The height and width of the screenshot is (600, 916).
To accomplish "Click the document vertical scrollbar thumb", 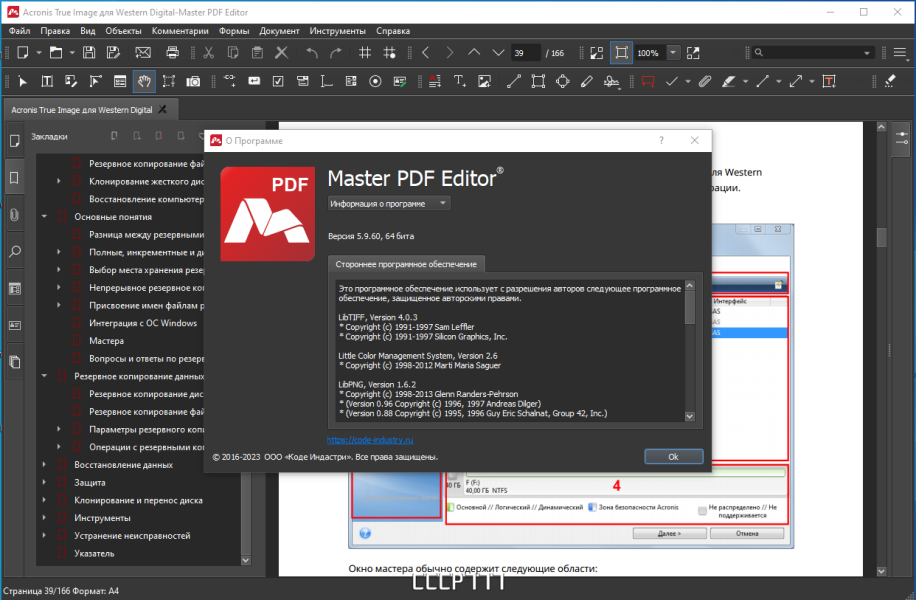I will coord(882,237).
